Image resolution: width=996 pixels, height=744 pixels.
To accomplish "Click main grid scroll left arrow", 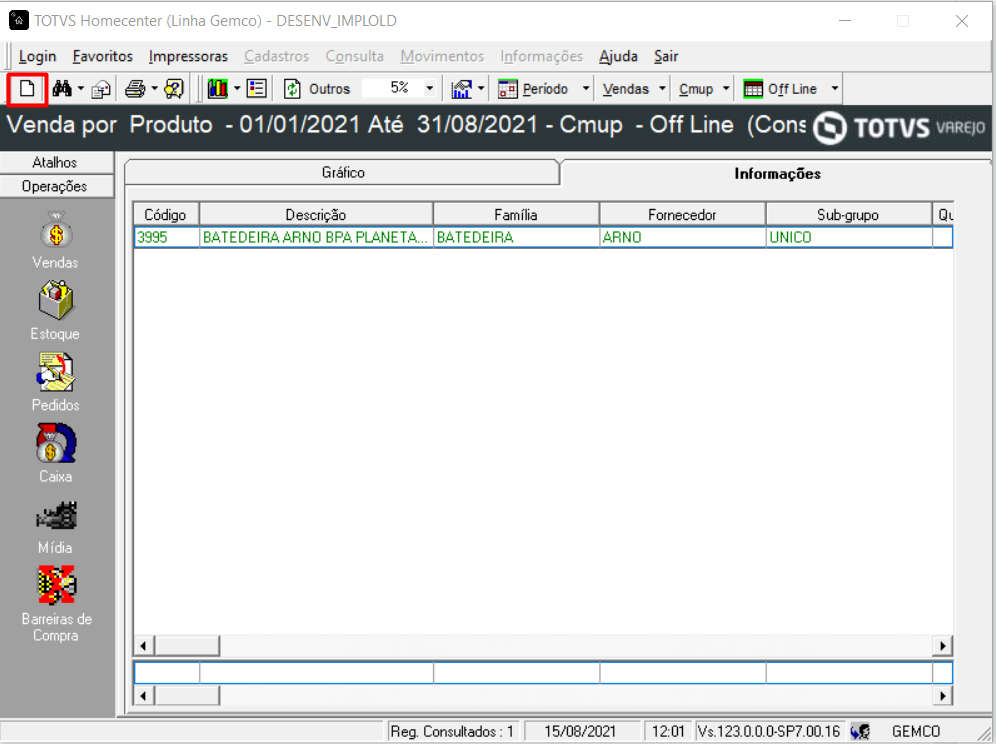I will [144, 646].
